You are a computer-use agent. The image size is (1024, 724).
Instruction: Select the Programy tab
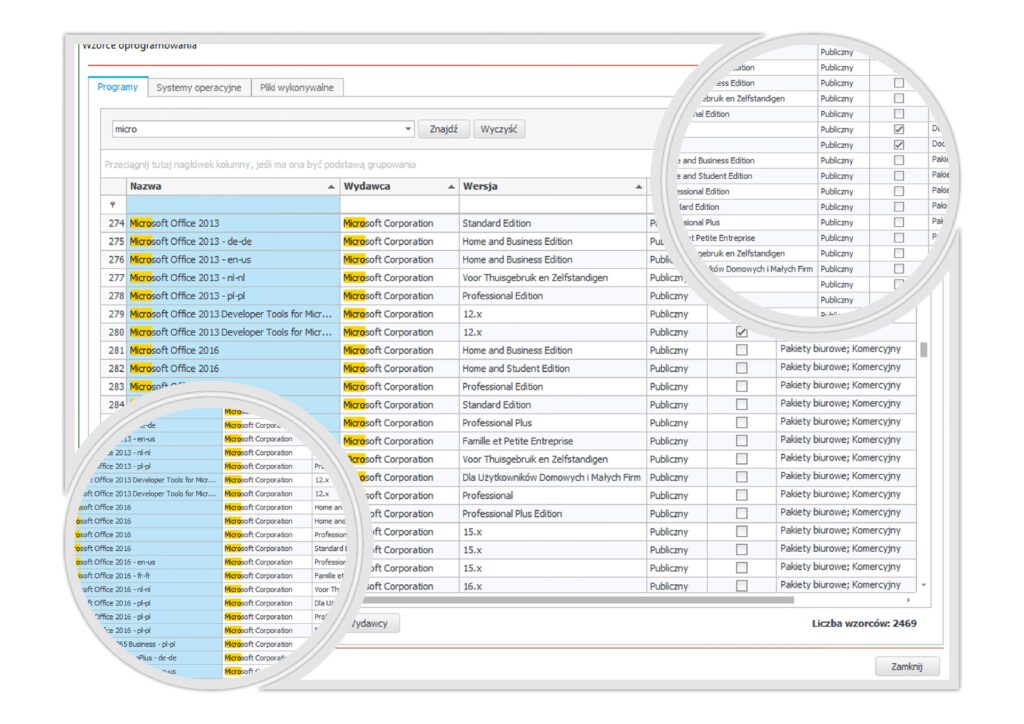[x=118, y=87]
